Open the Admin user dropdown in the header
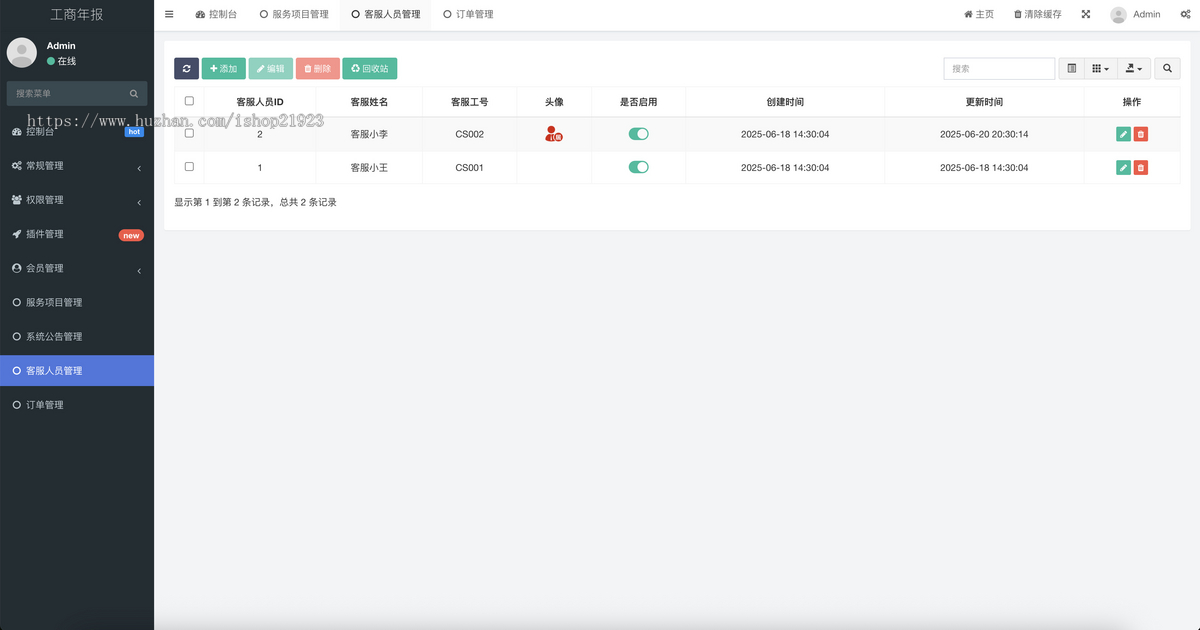 tap(1135, 14)
